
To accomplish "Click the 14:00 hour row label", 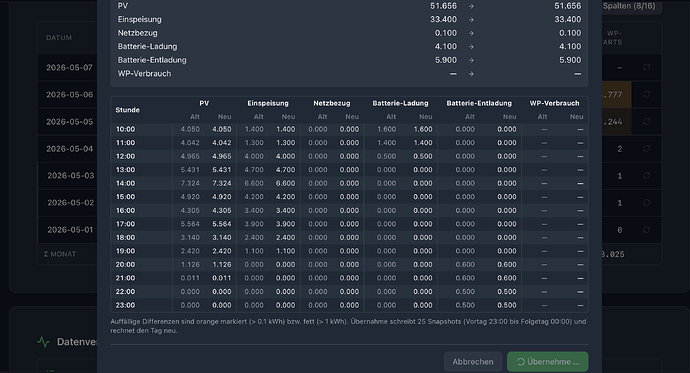I will pyautogui.click(x=125, y=183).
